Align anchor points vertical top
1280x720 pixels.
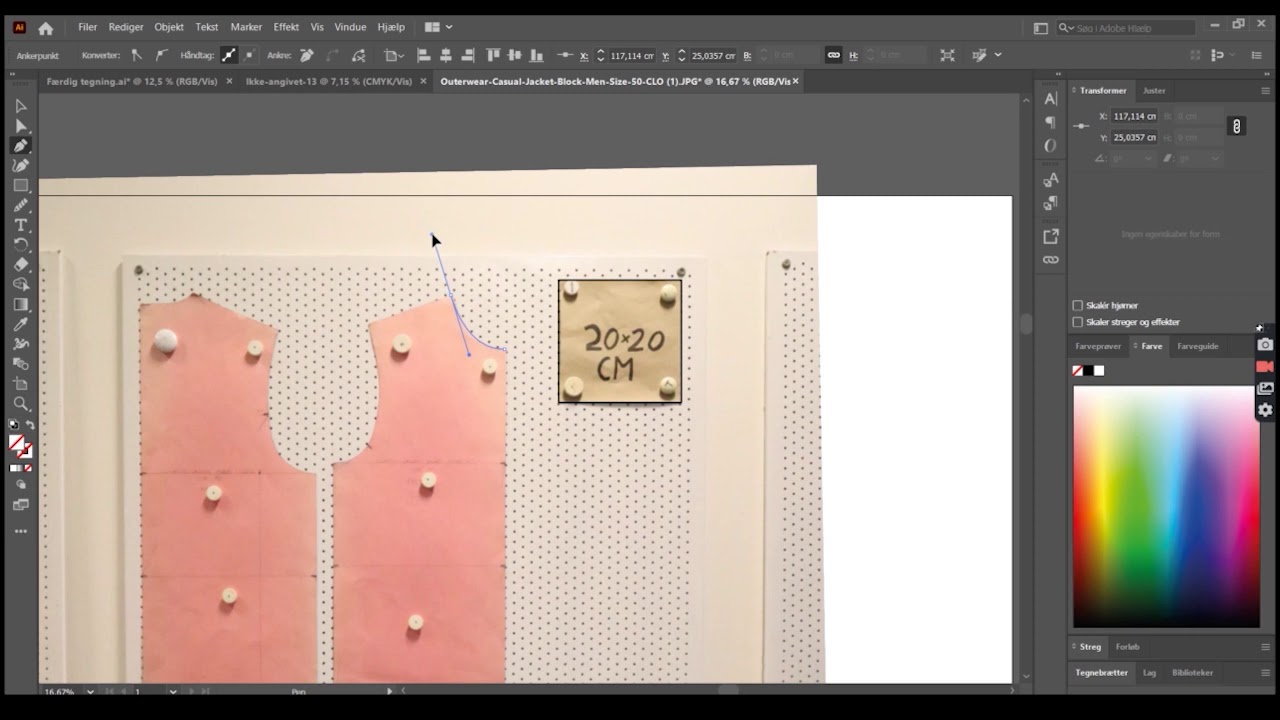pos(492,55)
